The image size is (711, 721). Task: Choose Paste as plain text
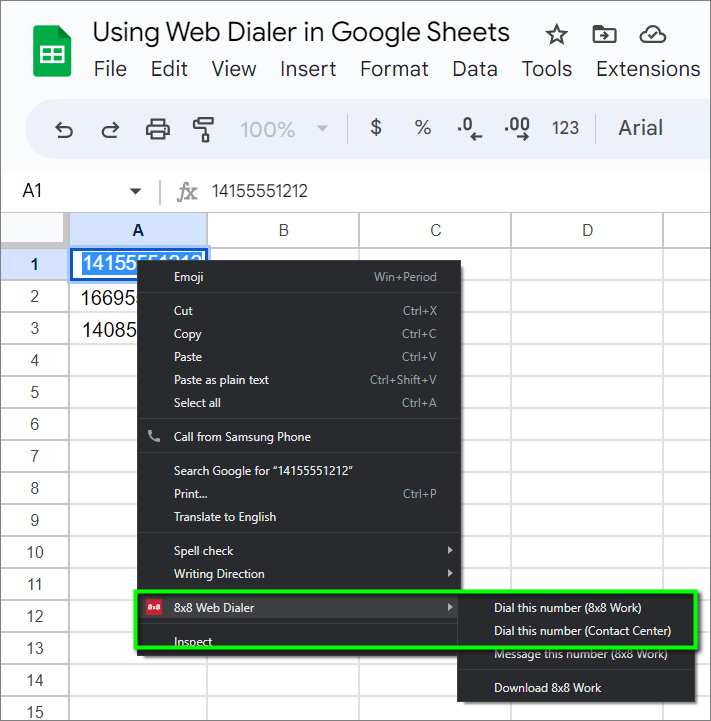(299, 380)
